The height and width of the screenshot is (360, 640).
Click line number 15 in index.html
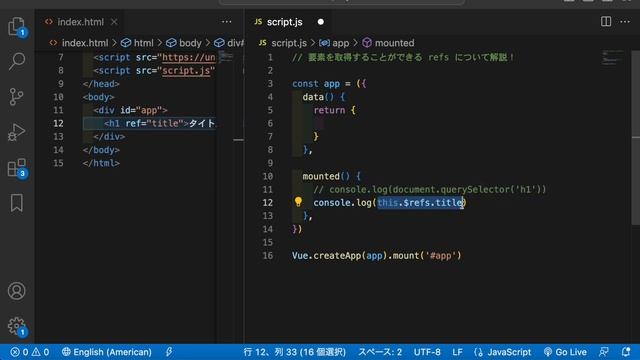pos(58,163)
